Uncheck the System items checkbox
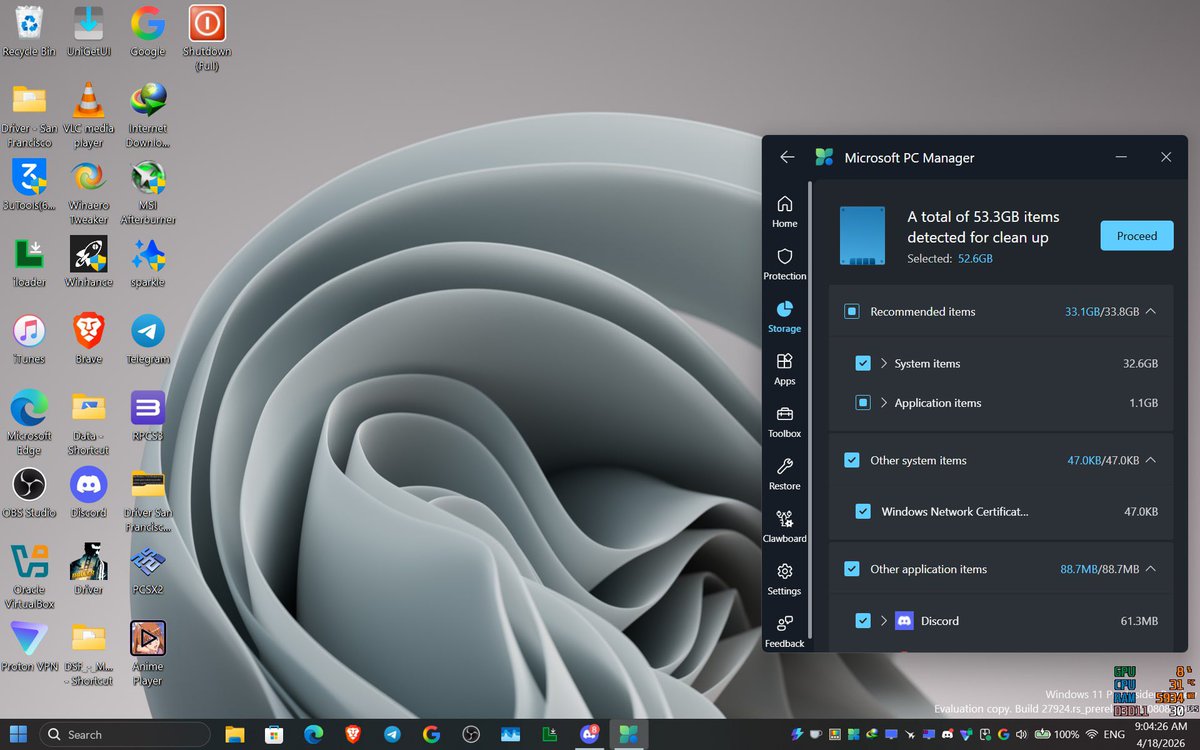Viewport: 1200px width, 750px height. tap(863, 364)
